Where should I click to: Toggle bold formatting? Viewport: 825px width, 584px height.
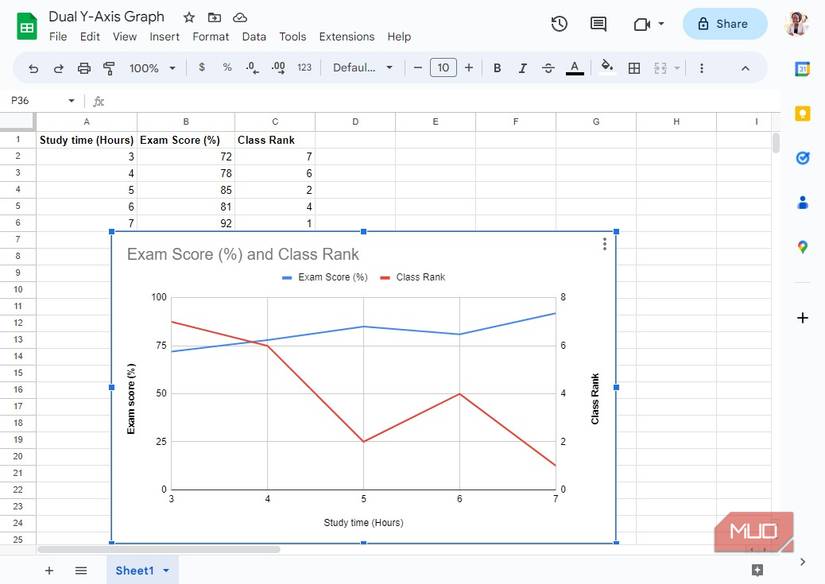pos(497,68)
